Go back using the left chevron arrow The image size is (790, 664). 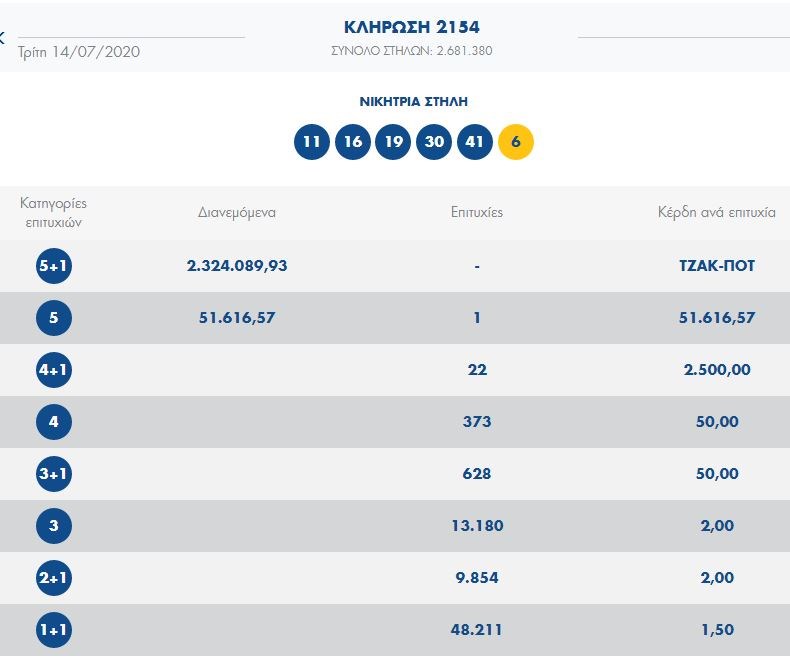[x=3, y=38]
